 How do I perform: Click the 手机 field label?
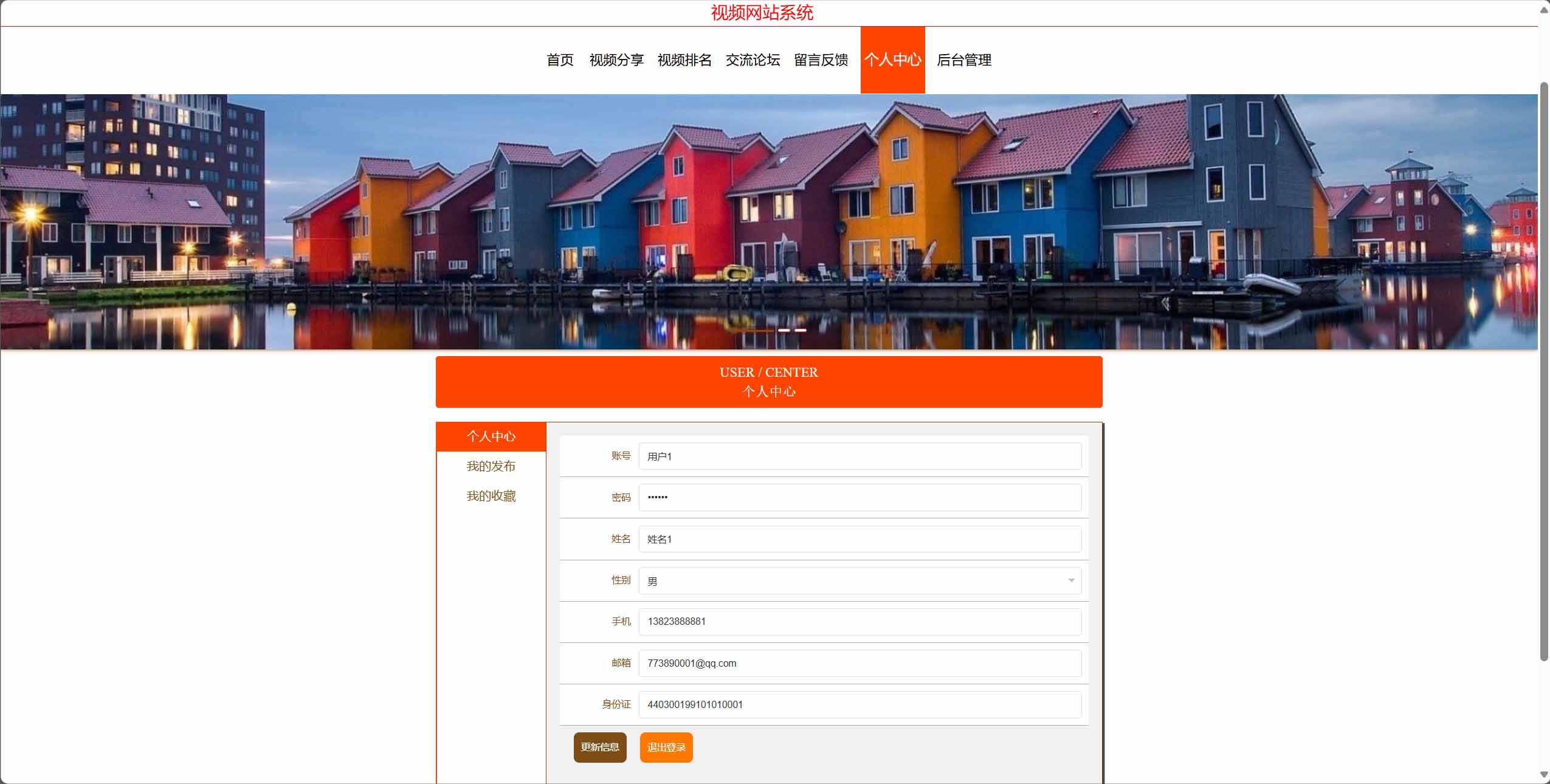[621, 621]
